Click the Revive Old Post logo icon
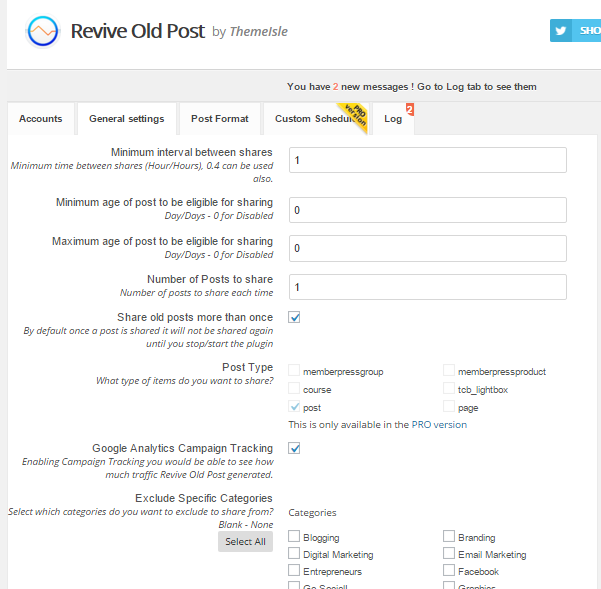The height and width of the screenshot is (589, 601). click(x=43, y=31)
